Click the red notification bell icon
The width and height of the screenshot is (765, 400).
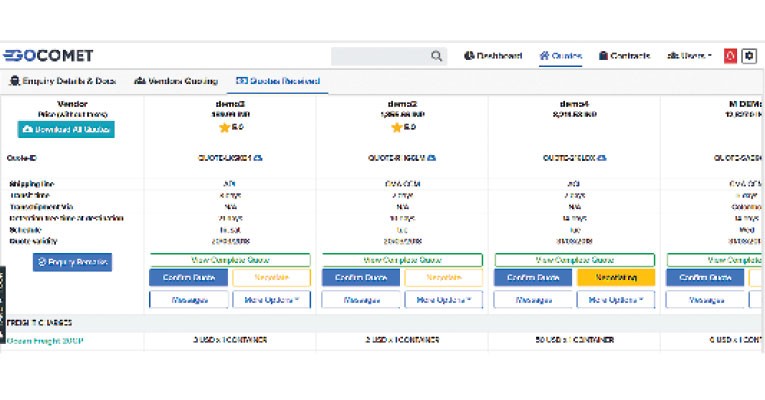(x=730, y=56)
